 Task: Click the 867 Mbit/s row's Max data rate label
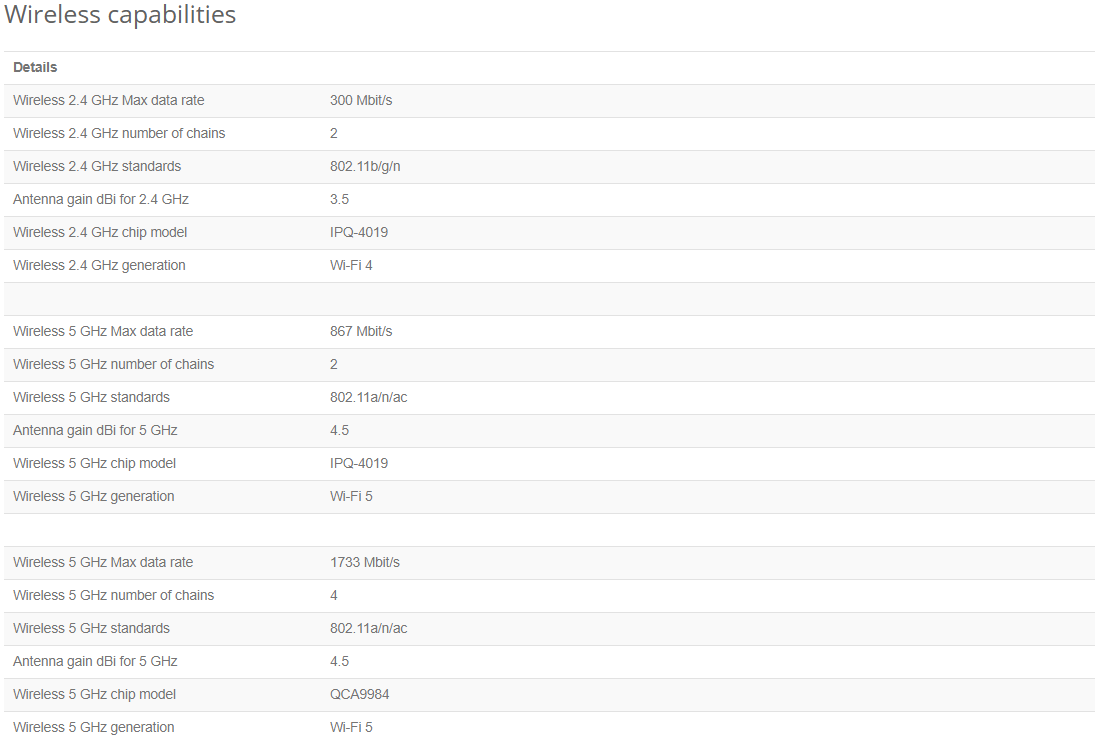point(103,332)
